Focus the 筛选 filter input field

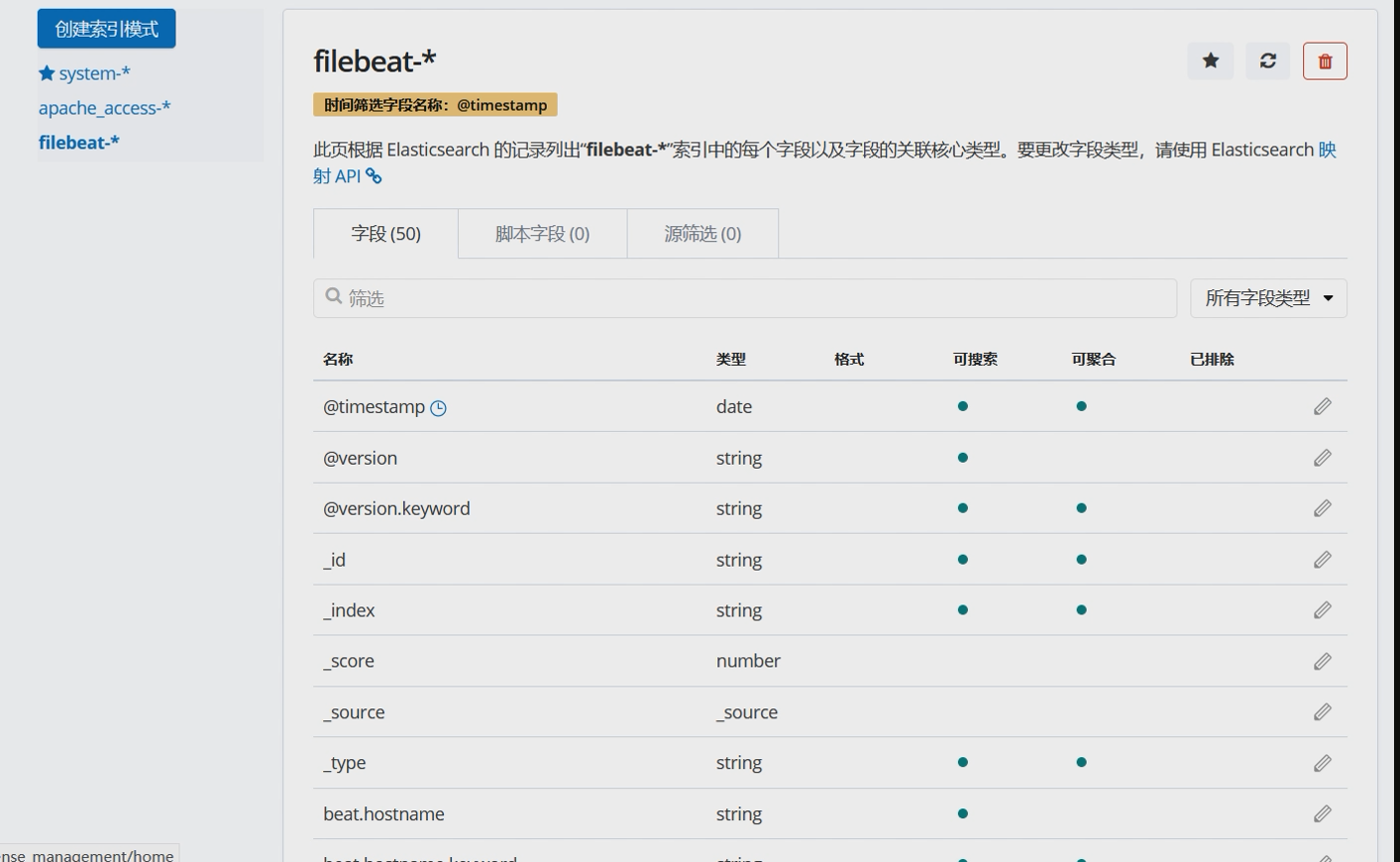coord(745,298)
